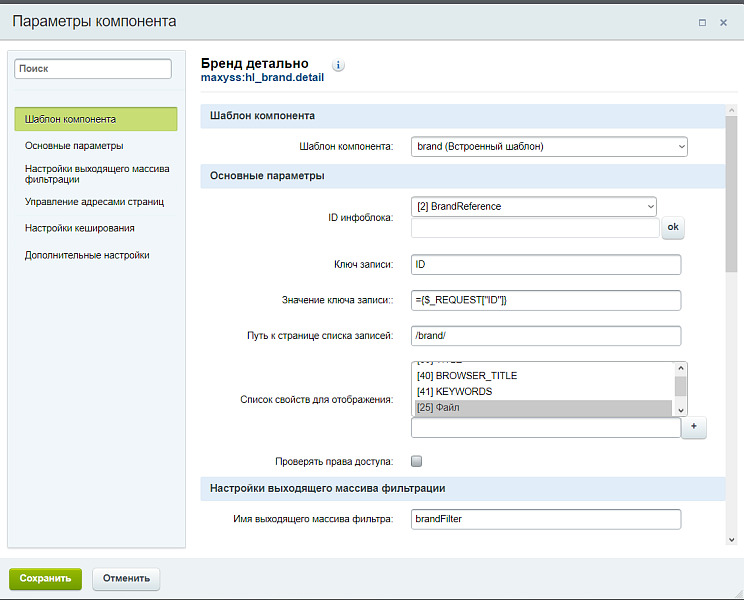
Task: Select Управление адресами страниц in sidebar
Action: [x=95, y=201]
